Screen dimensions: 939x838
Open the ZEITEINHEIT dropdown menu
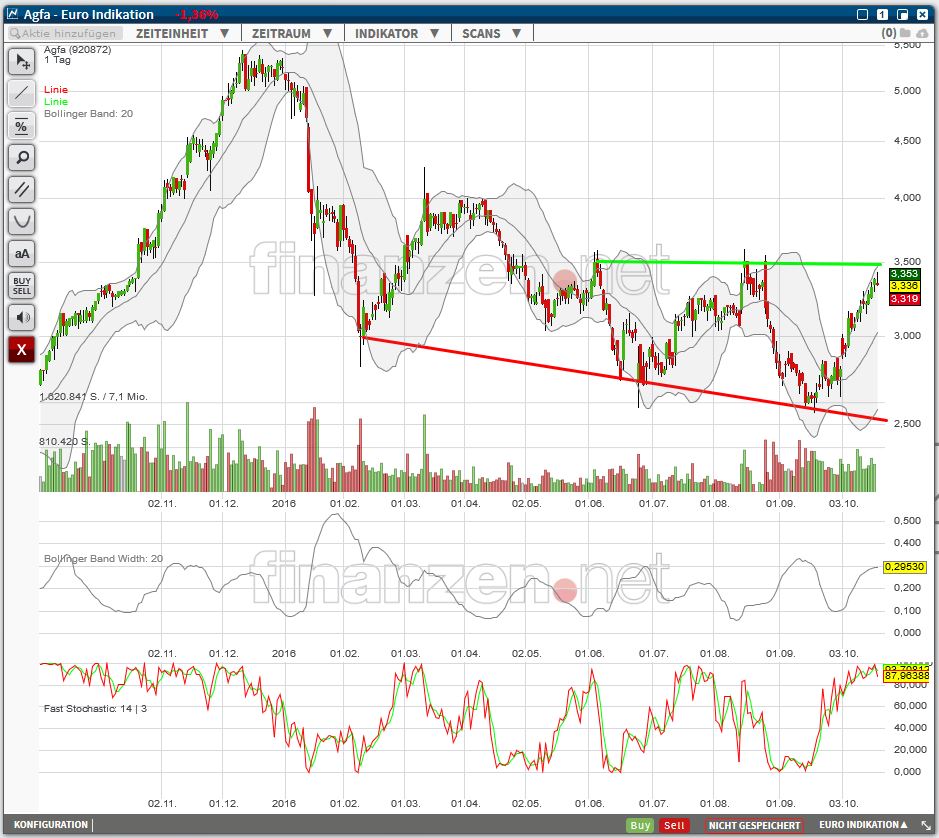182,33
